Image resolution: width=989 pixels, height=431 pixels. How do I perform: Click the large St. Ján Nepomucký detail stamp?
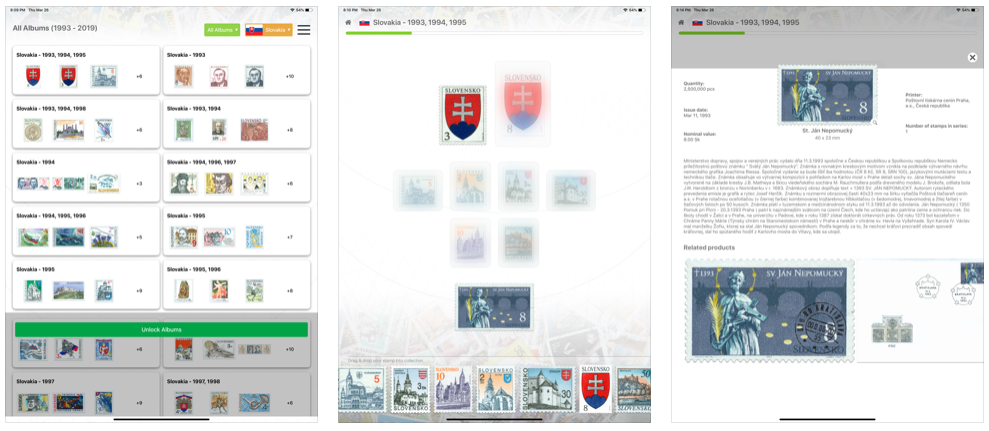828,96
